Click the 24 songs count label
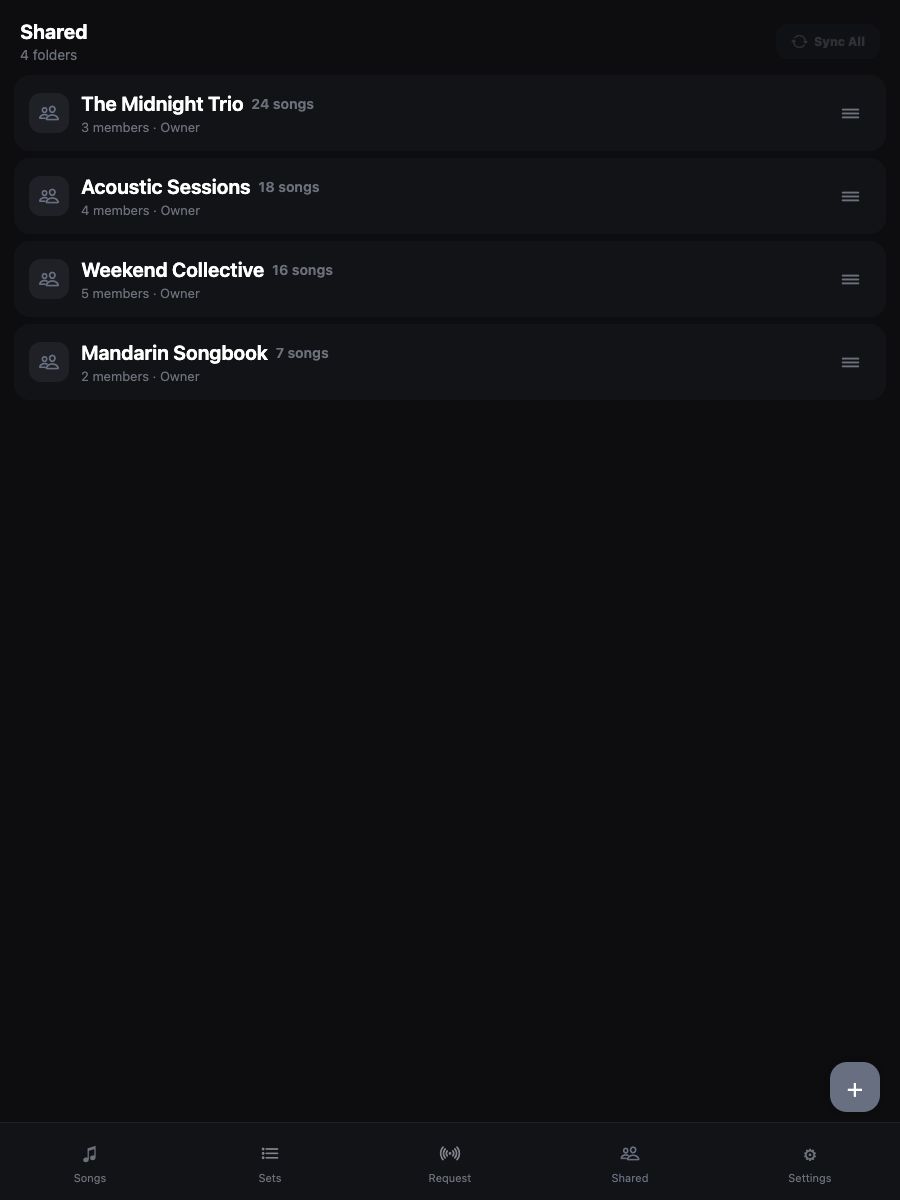This screenshot has width=900, height=1200. click(282, 104)
